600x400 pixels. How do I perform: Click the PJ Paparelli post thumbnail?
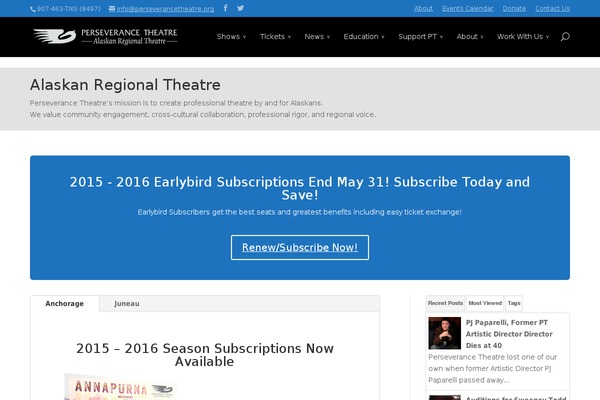tap(445, 333)
